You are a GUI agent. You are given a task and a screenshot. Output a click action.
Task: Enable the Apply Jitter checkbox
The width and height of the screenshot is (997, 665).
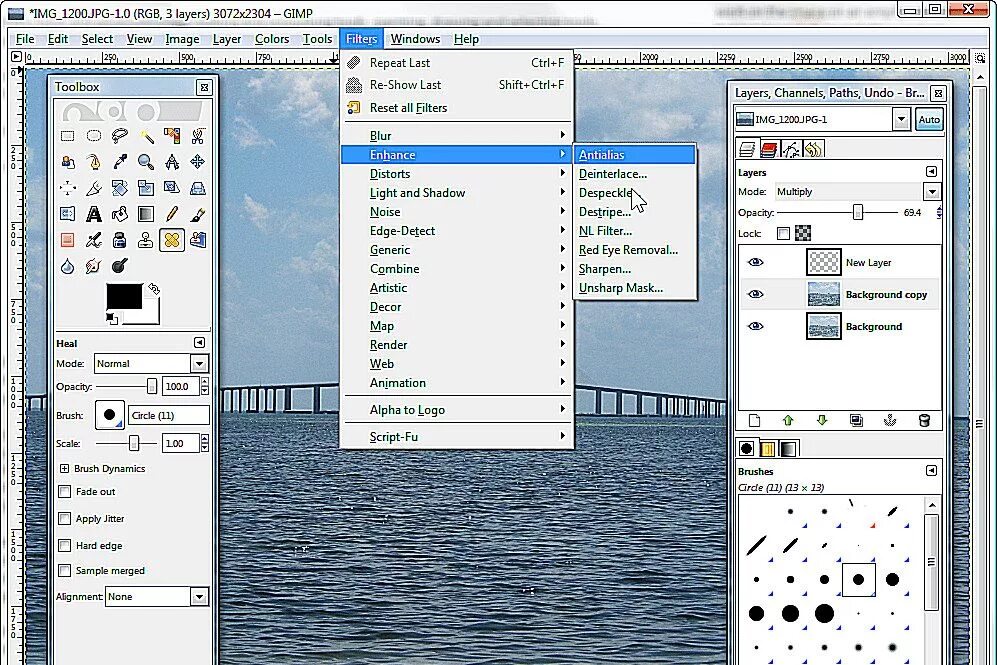tap(64, 518)
